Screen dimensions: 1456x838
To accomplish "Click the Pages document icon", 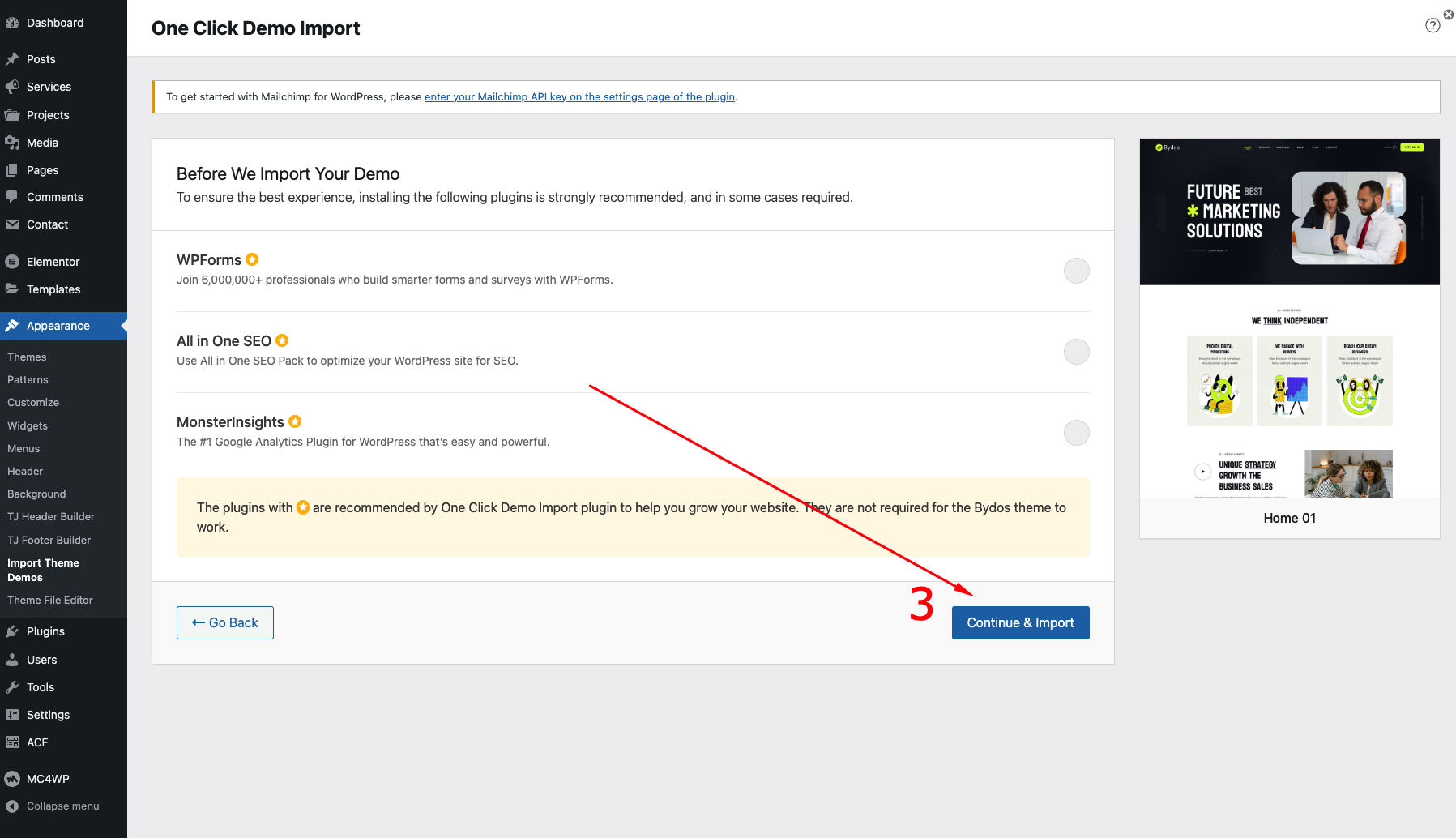I will coord(12,170).
